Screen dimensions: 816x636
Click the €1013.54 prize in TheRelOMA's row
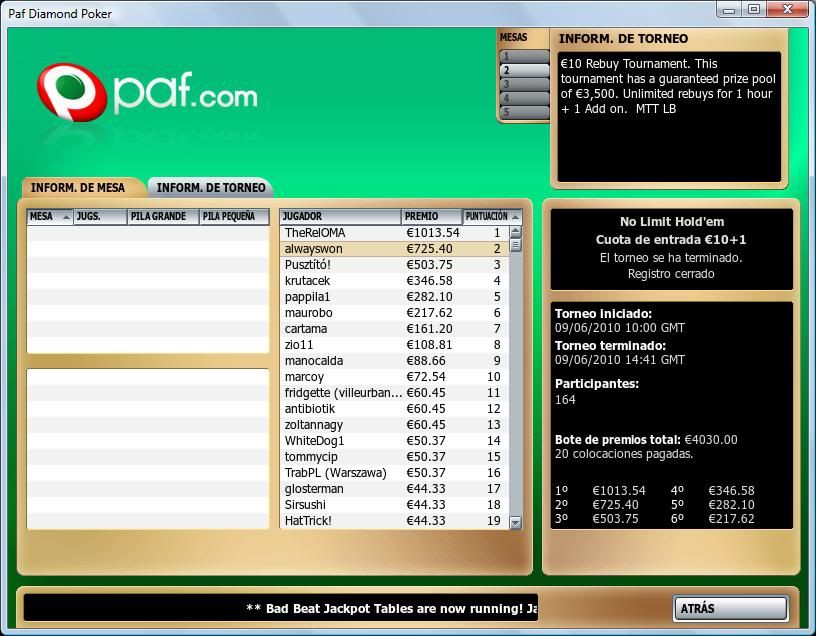432,233
